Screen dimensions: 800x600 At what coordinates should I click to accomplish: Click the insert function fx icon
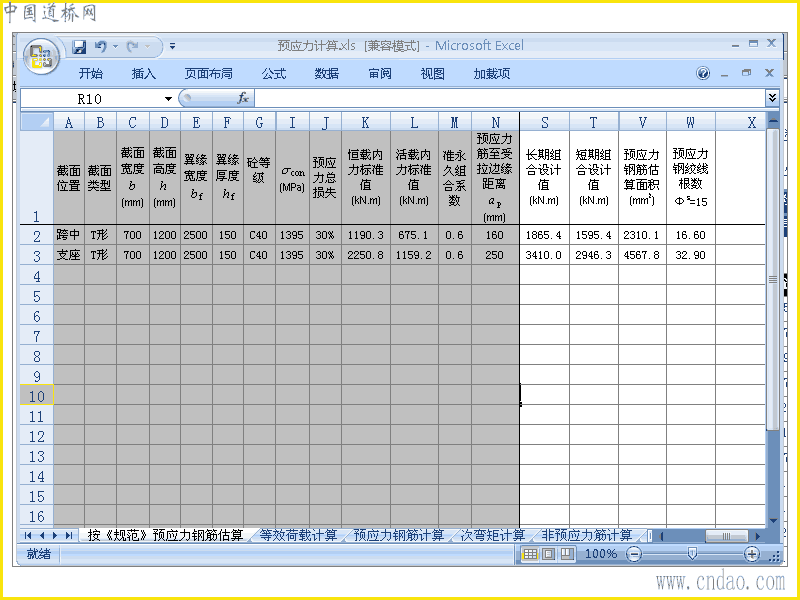coord(243,98)
